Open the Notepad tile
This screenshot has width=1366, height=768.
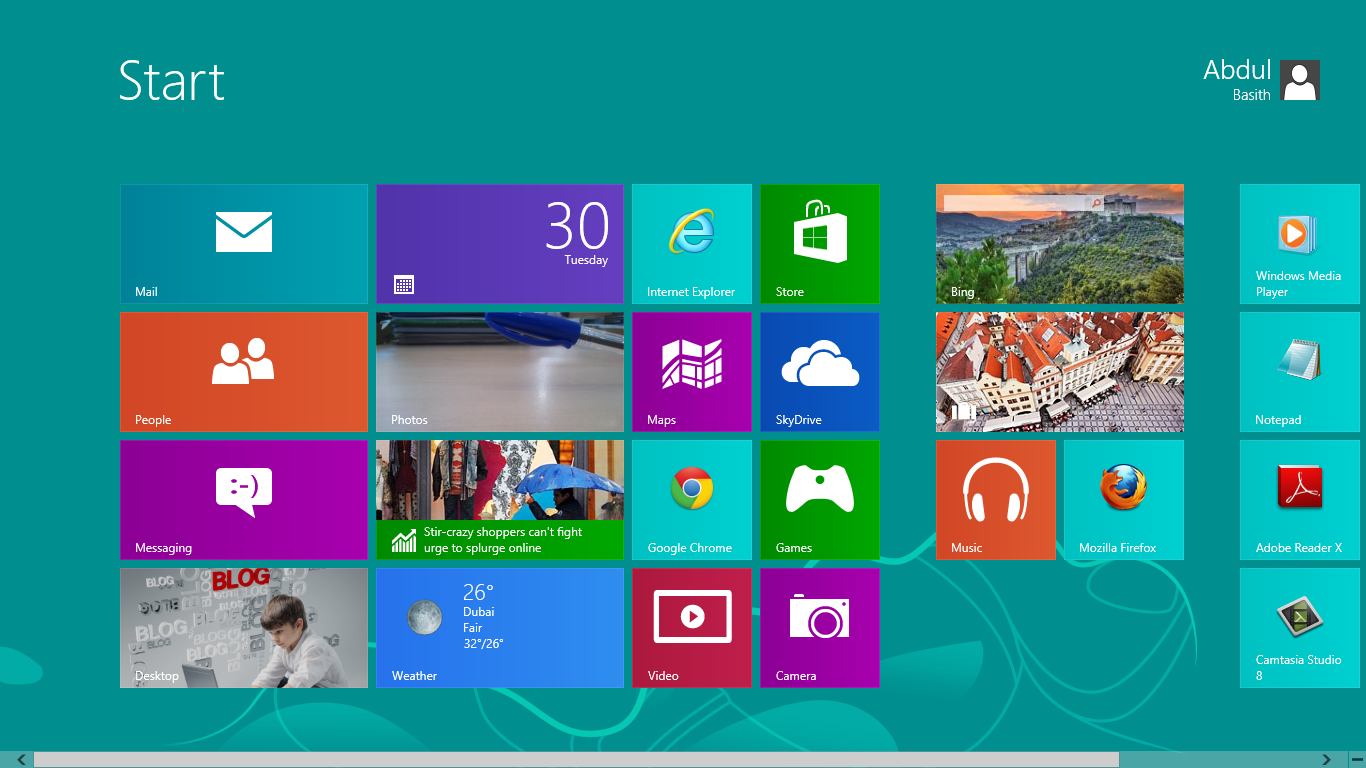[1300, 372]
